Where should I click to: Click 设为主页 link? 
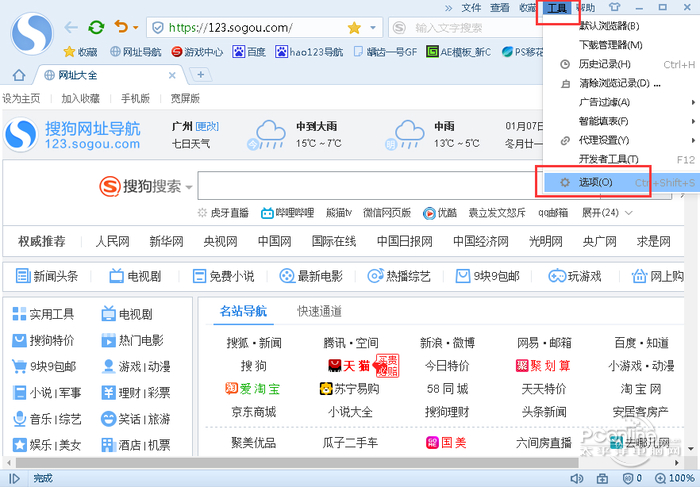pyautogui.click(x=21, y=98)
